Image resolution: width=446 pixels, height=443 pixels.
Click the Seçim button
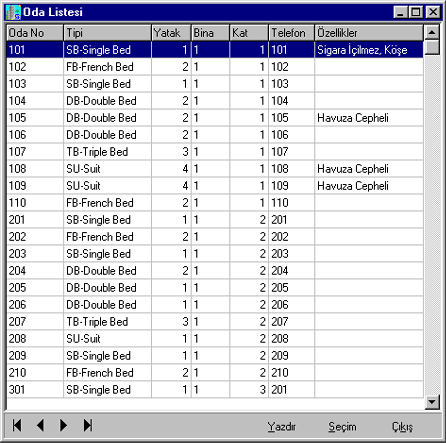coord(342,427)
